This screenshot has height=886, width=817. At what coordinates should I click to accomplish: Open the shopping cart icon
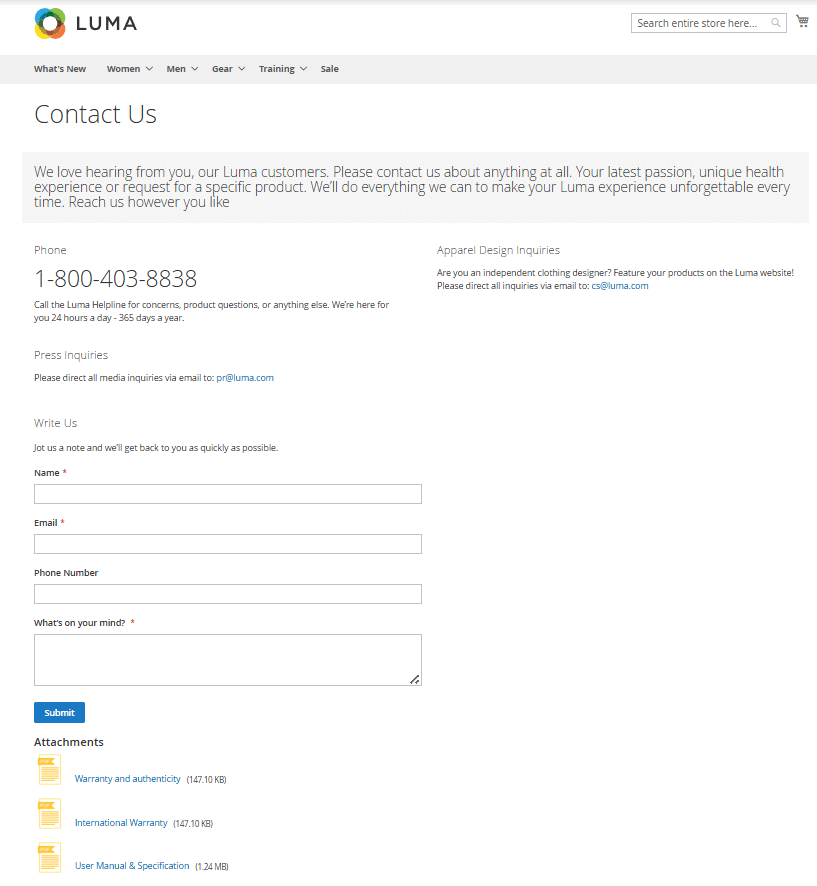[x=802, y=20]
